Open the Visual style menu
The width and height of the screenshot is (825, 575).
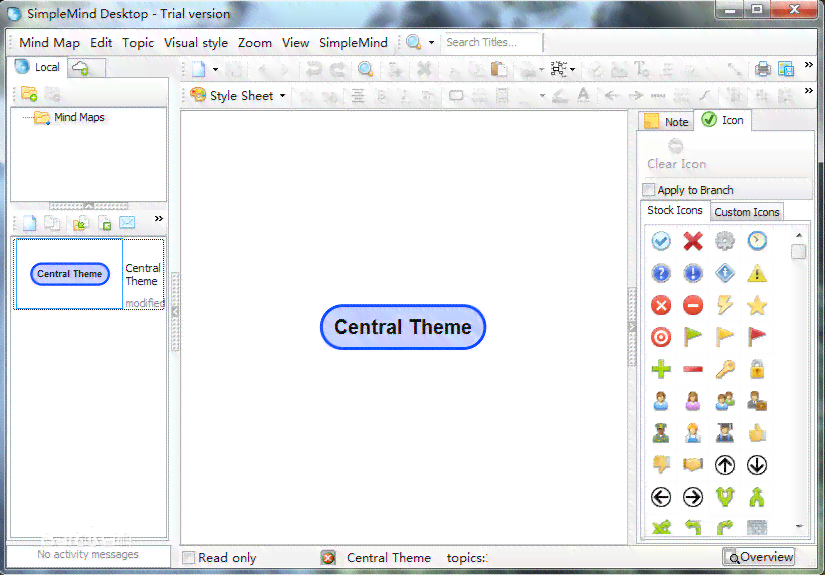click(x=196, y=43)
